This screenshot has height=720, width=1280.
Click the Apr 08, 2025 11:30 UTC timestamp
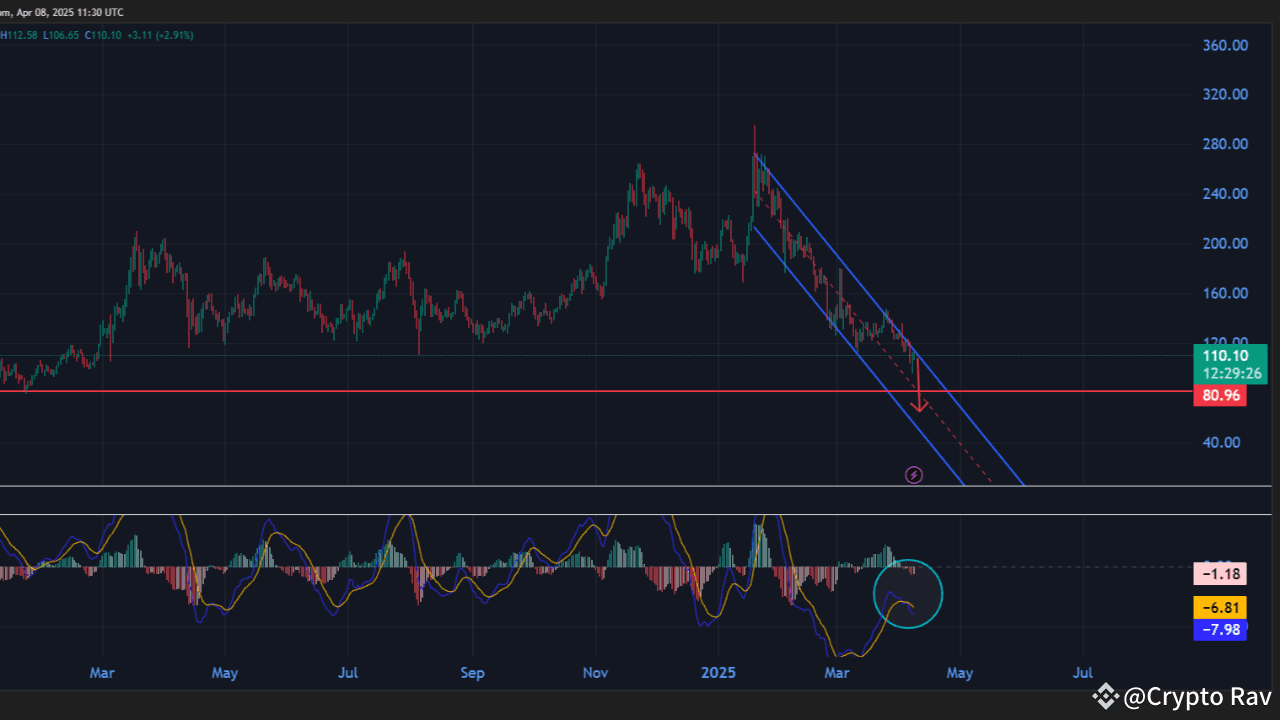(63, 12)
